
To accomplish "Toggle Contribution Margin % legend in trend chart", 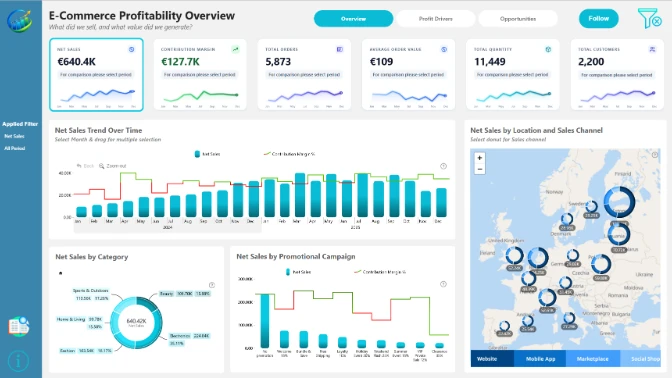I will point(289,154).
